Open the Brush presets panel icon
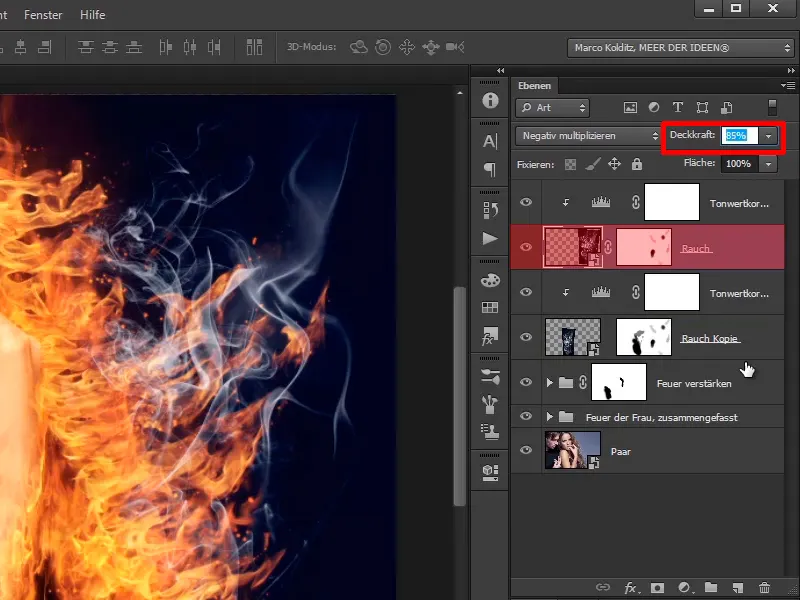 coord(490,377)
